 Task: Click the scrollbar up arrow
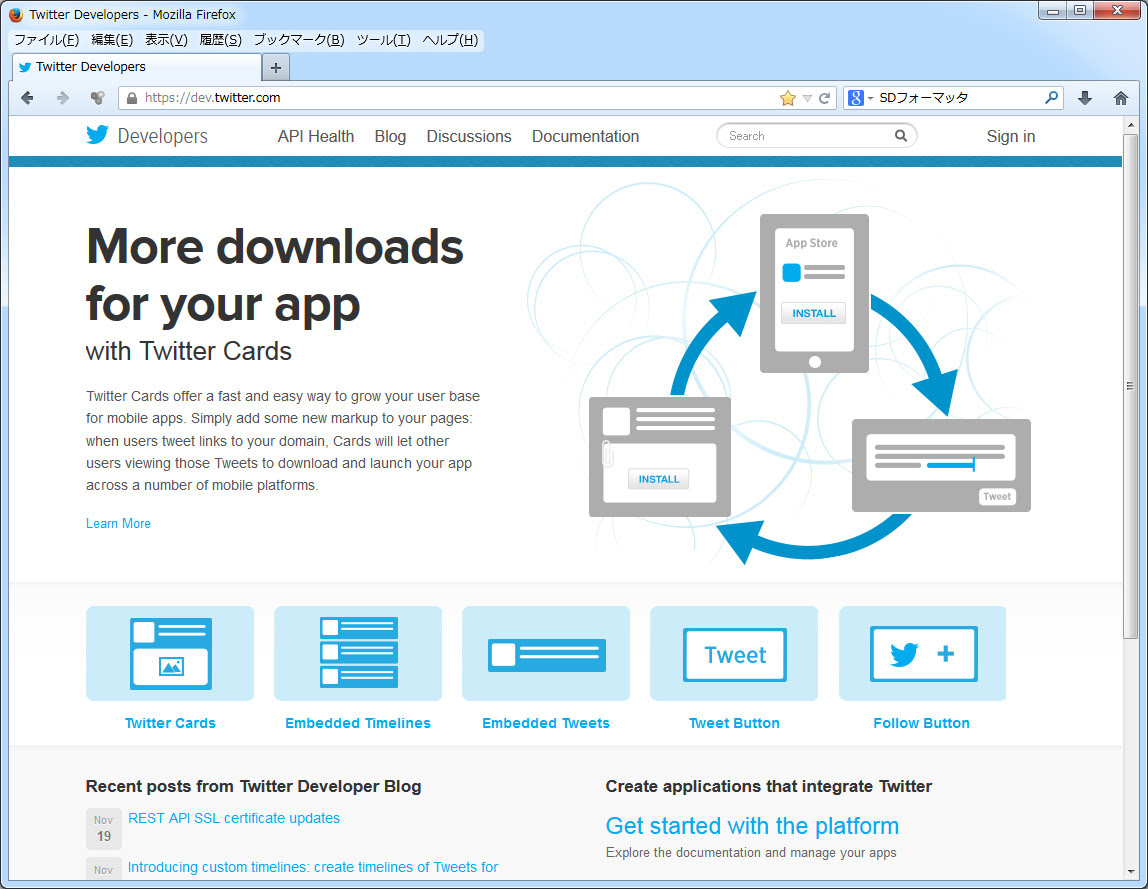tap(1131, 125)
